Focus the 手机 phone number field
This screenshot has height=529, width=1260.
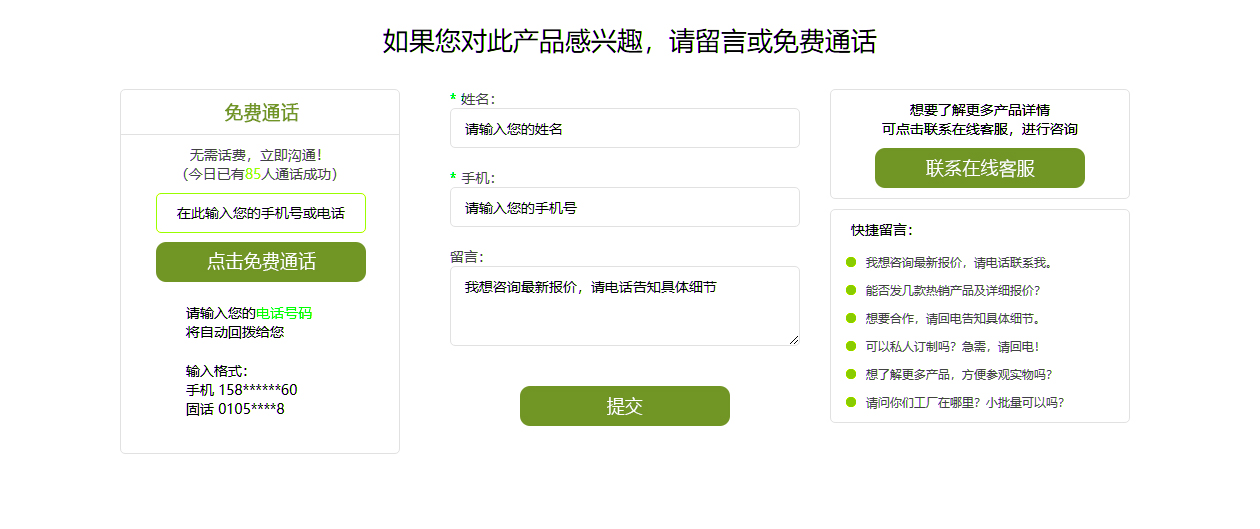pos(624,208)
